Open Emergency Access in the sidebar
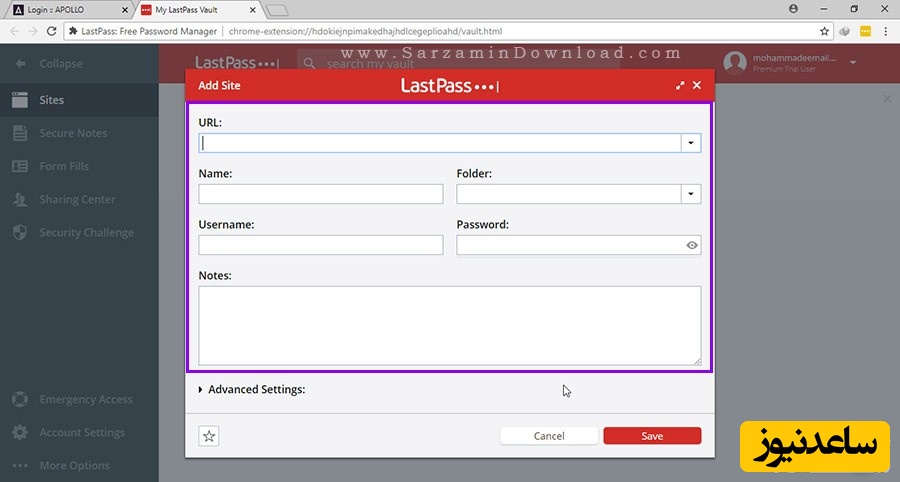Screen dimensions: 900x482 tap(85, 400)
